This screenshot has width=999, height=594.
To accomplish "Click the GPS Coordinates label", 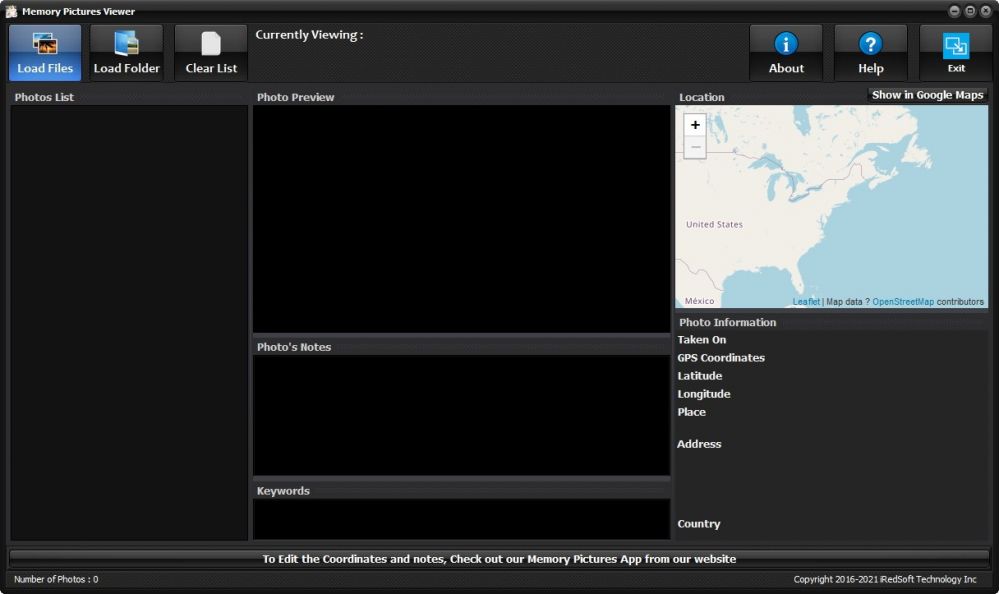I will [x=721, y=358].
